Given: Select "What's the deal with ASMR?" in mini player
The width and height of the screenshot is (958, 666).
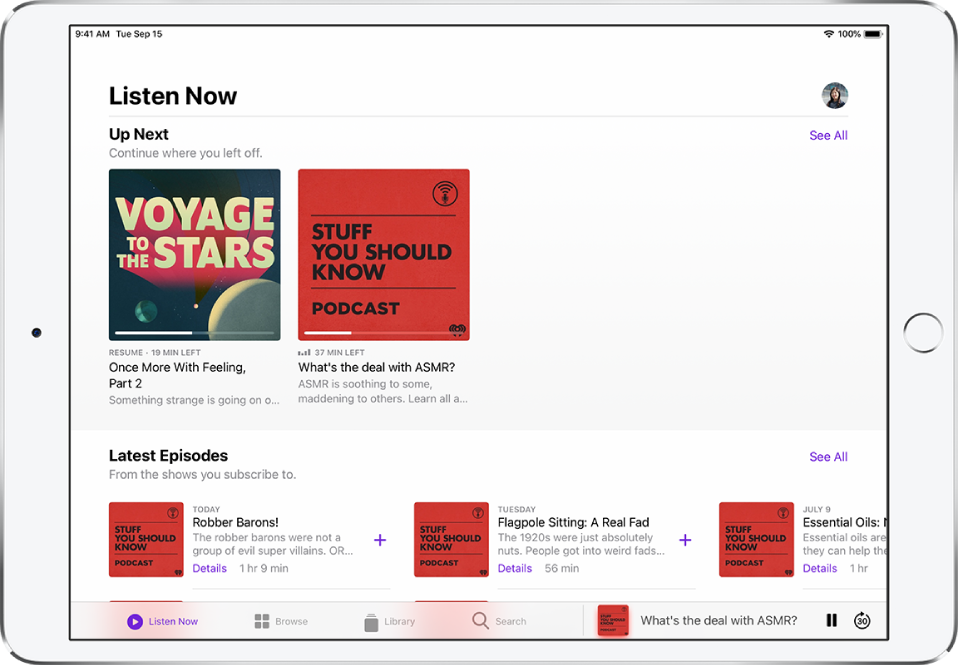Looking at the screenshot, I should (718, 620).
